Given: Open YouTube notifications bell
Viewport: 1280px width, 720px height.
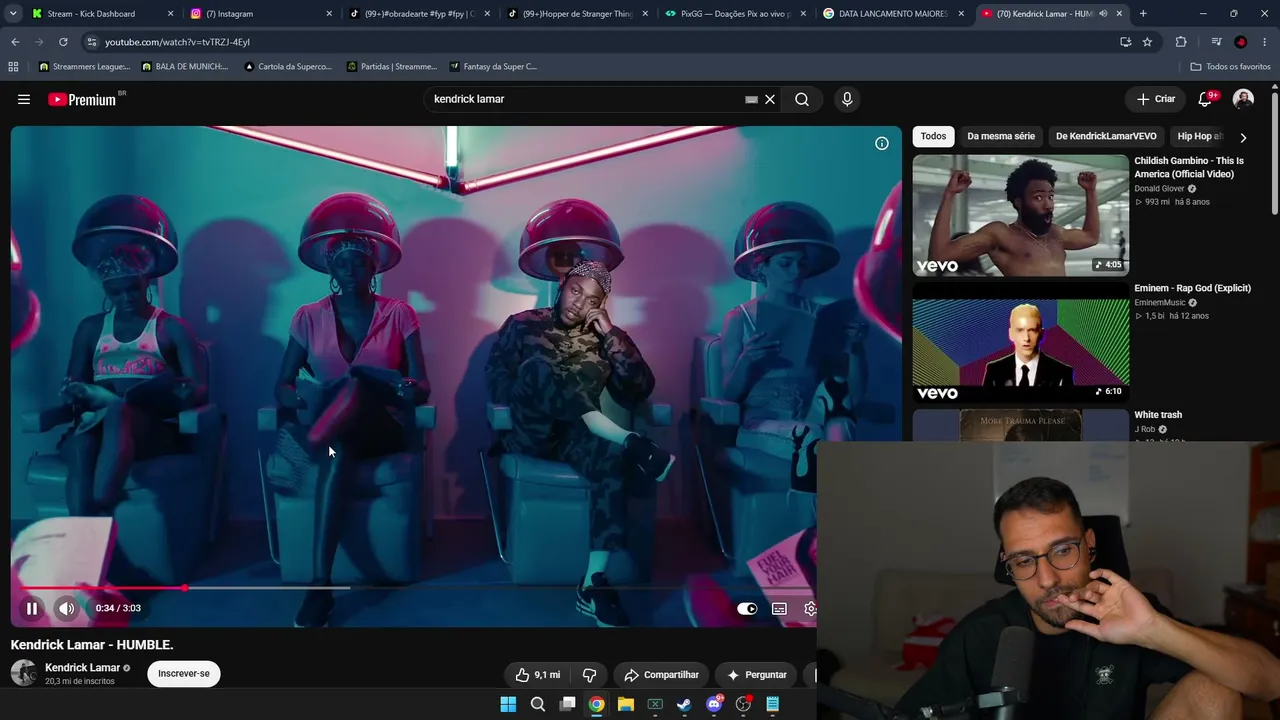Looking at the screenshot, I should 1206,99.
